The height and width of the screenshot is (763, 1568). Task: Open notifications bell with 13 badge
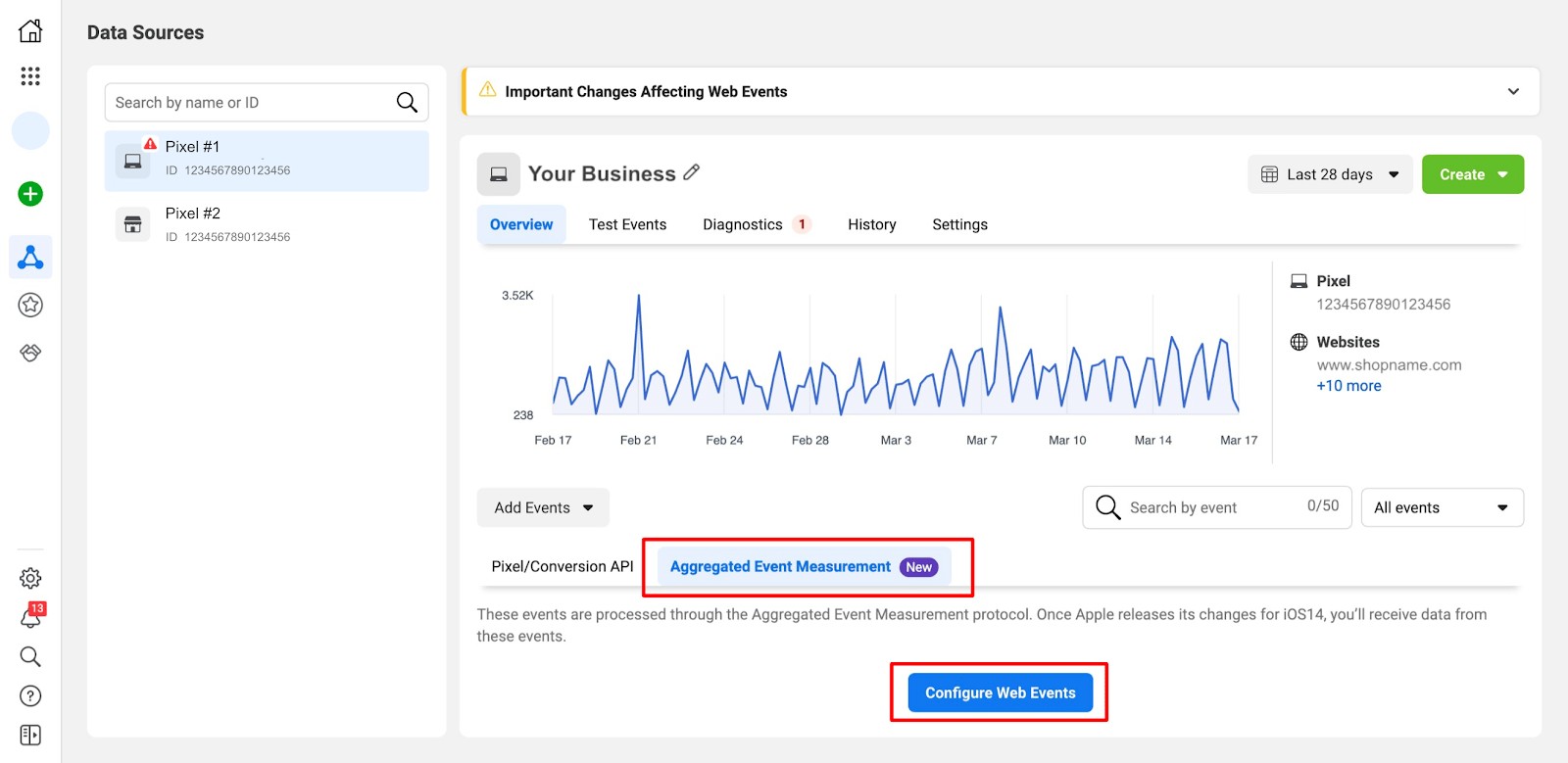(30, 617)
